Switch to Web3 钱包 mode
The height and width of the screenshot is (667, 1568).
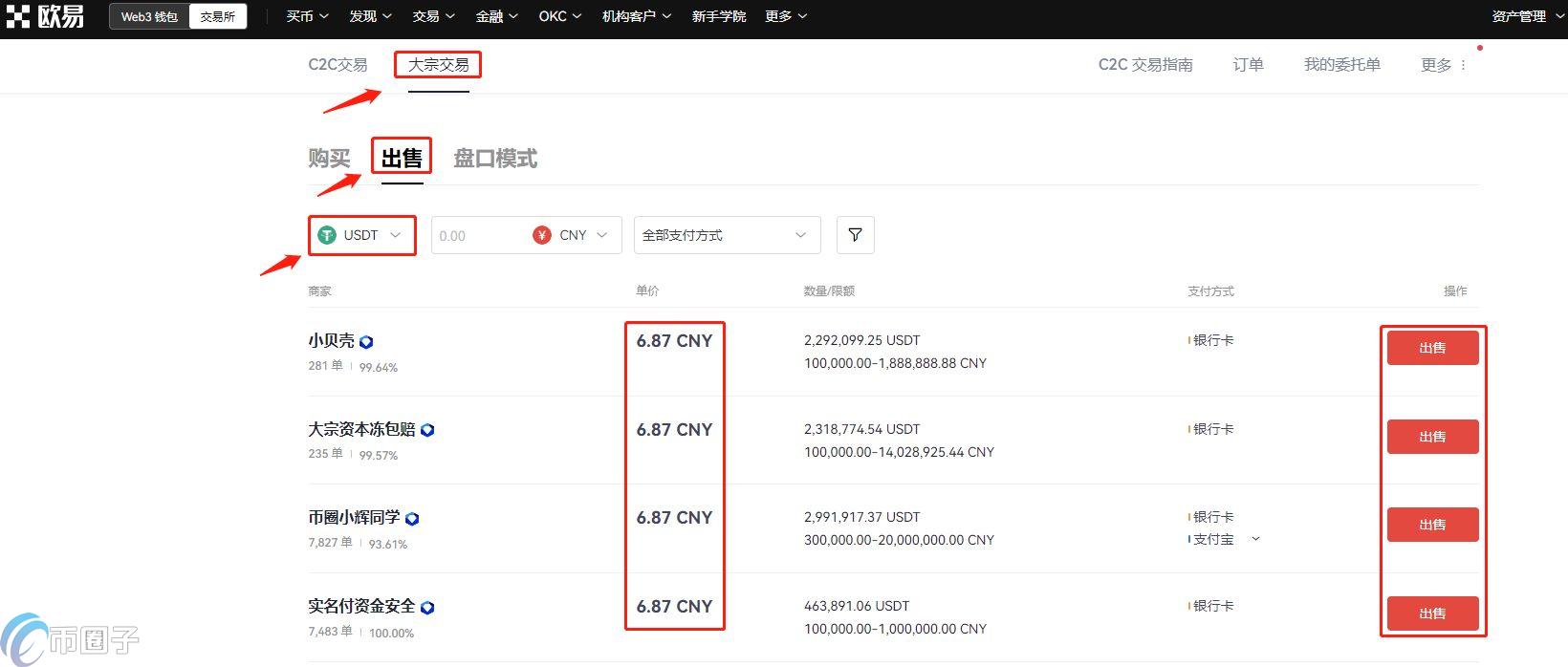point(149,16)
